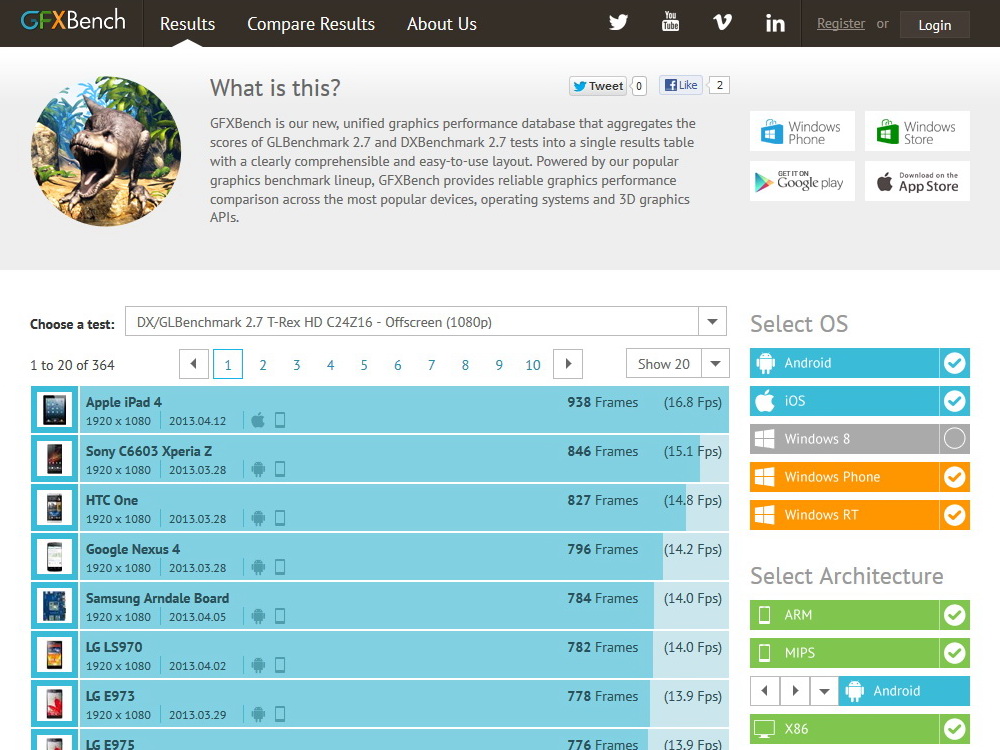Click the Android robot icon in OS filter
Viewport: 1000px width, 750px height.
coord(765,363)
